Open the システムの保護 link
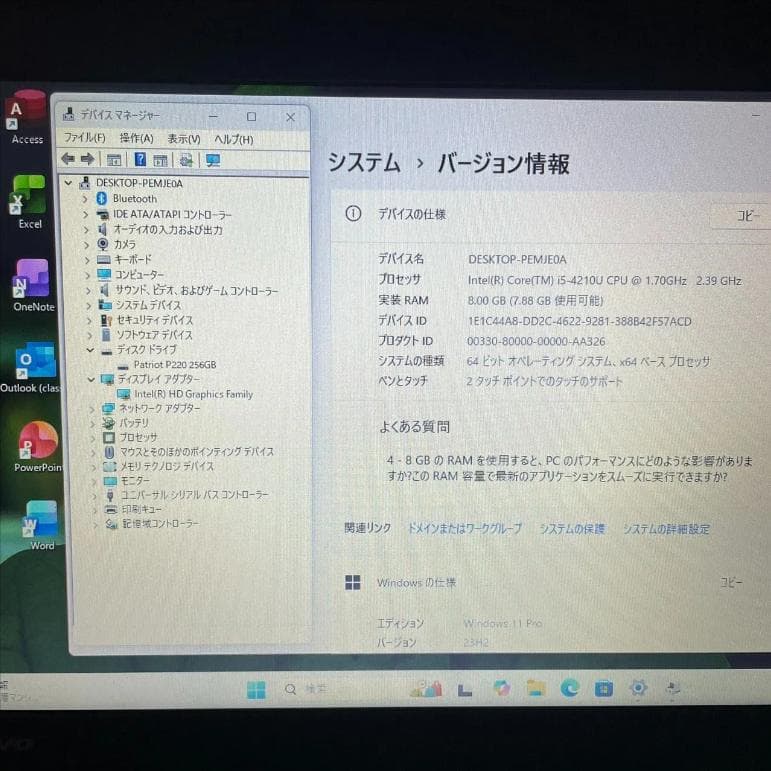 click(572, 529)
